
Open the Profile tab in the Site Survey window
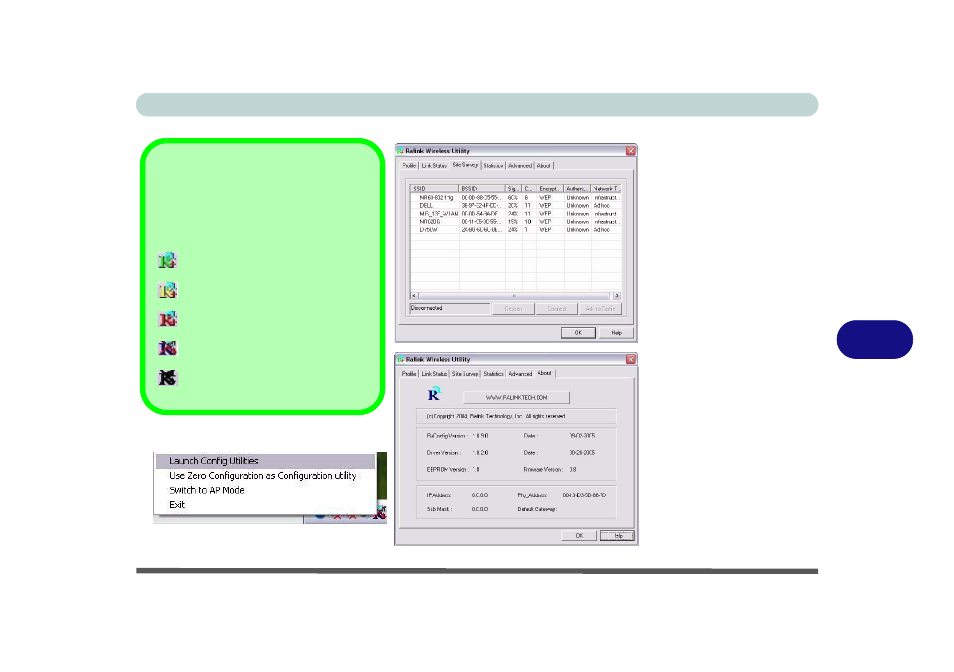(409, 165)
